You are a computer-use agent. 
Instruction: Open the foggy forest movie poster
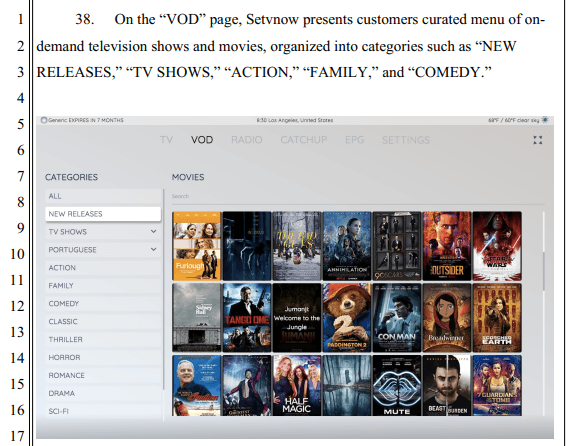pos(347,386)
